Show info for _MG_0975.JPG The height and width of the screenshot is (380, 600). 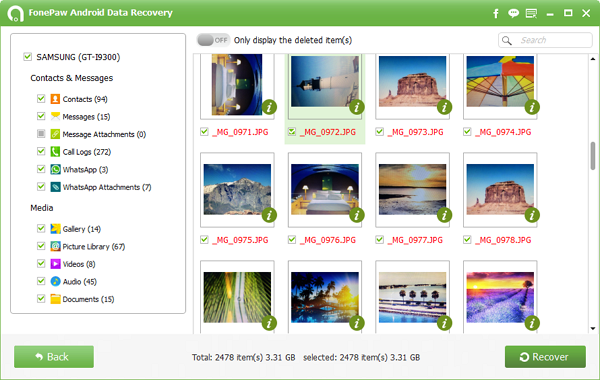tap(269, 215)
